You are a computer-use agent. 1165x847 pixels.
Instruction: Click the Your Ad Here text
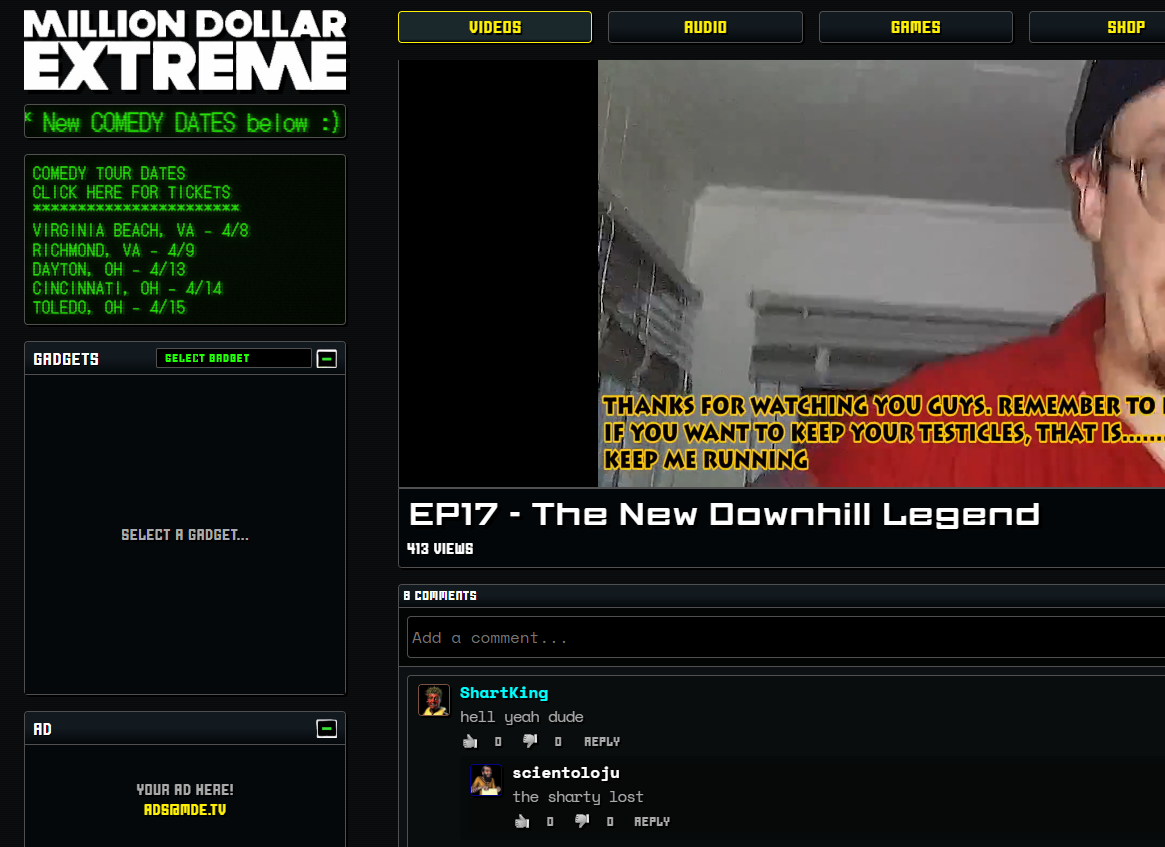[x=185, y=790]
